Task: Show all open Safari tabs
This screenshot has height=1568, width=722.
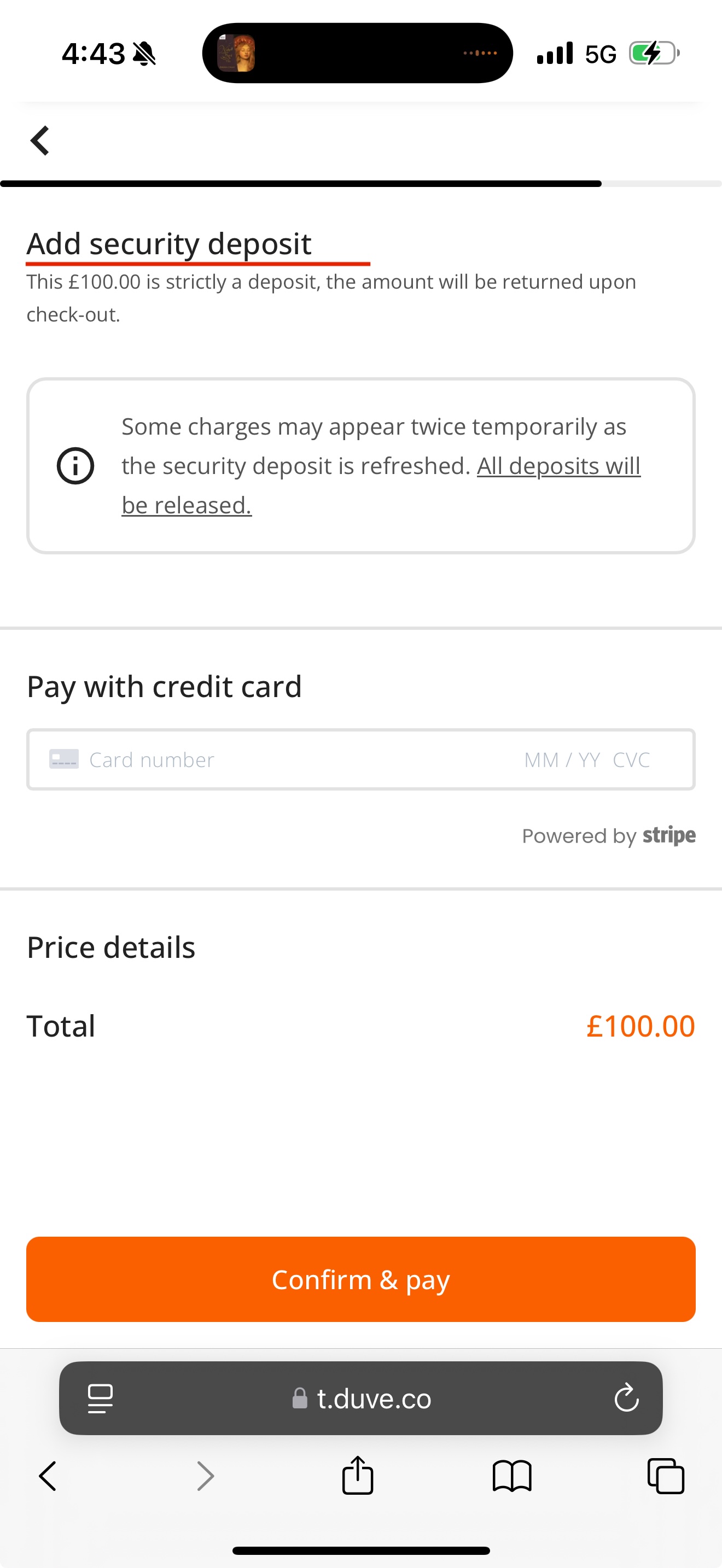Action: pyautogui.click(x=665, y=1476)
